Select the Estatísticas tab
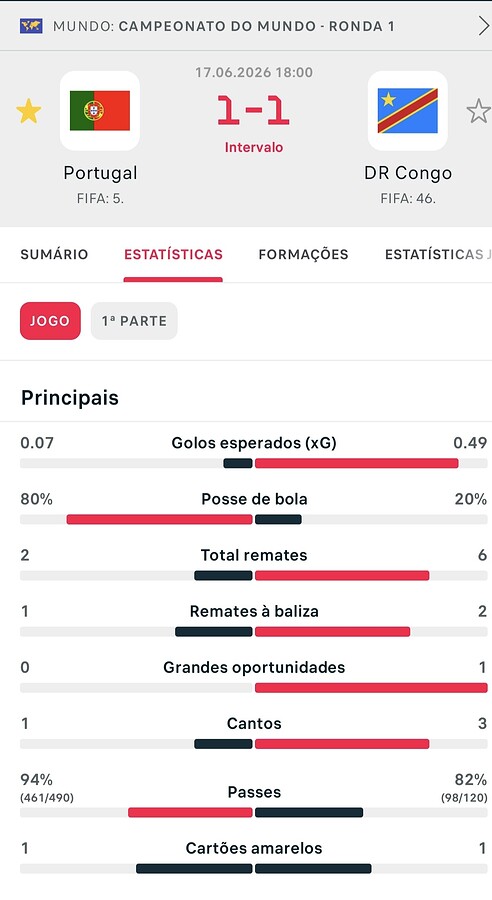Viewport: 492px width, 900px height. point(173,254)
